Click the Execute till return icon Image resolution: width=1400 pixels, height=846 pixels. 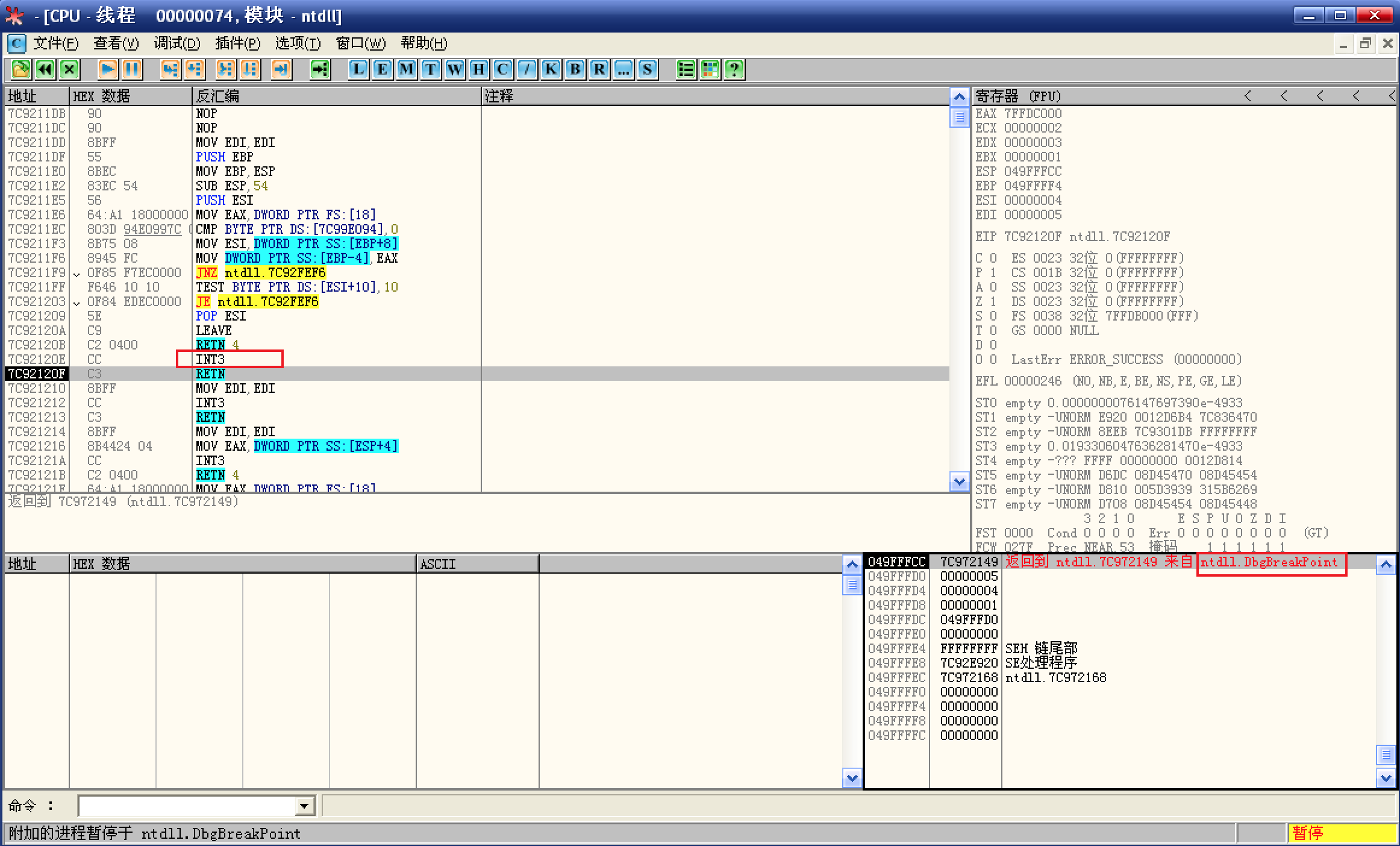pyautogui.click(x=281, y=69)
